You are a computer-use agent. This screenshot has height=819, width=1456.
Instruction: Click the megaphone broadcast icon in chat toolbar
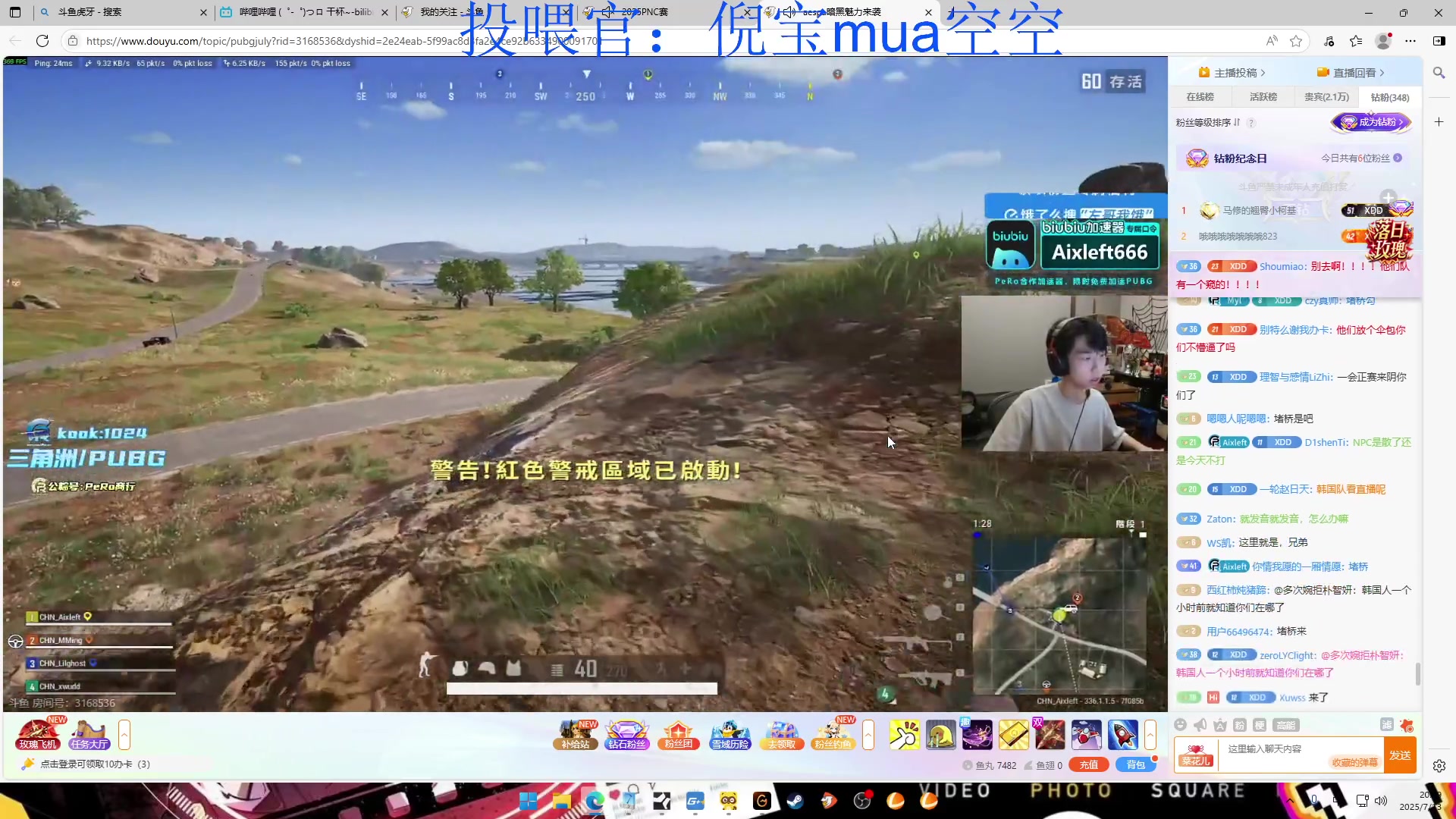coord(1200,725)
